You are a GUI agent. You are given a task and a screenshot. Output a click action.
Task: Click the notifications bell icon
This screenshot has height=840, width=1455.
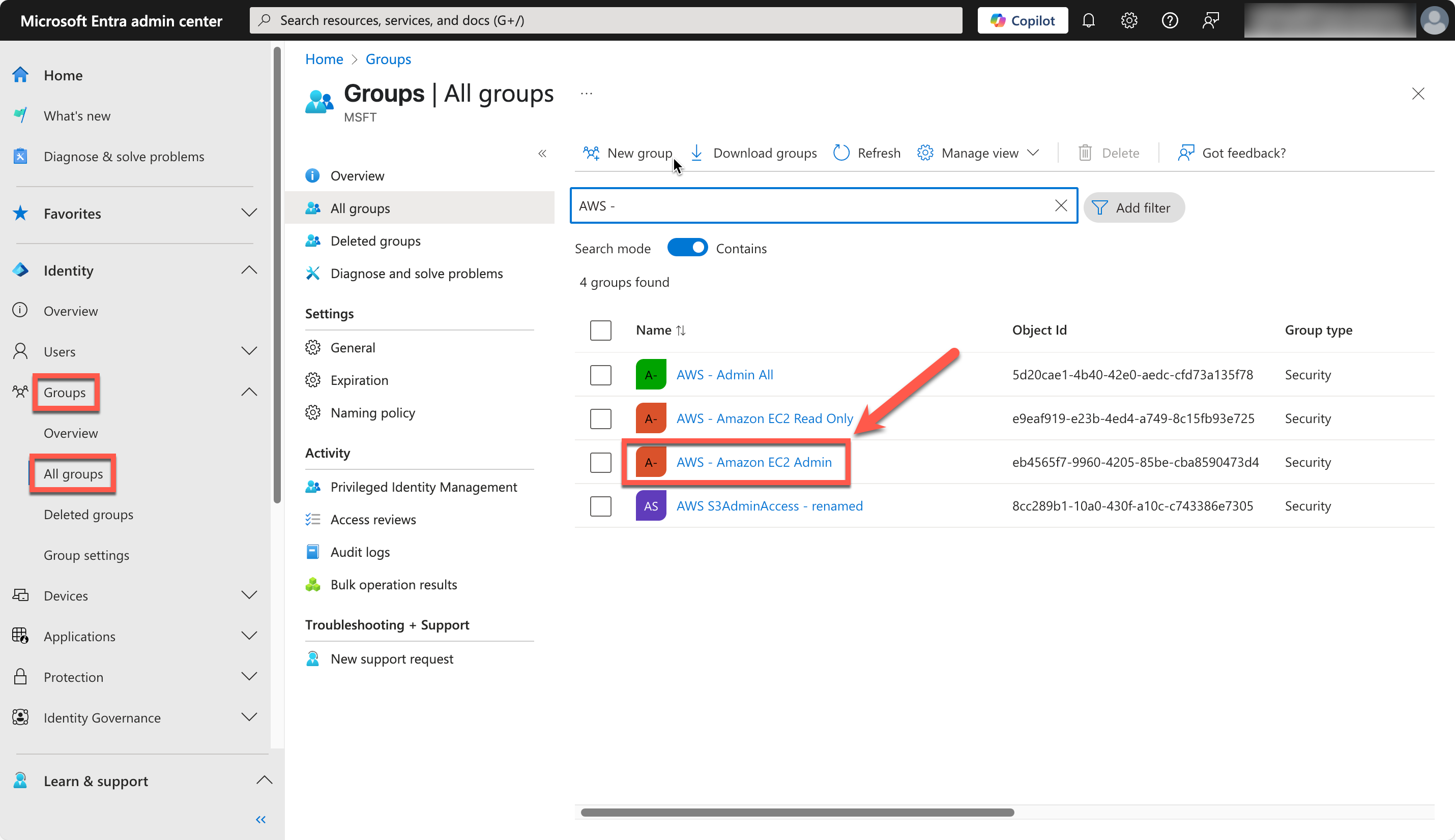click(x=1089, y=20)
